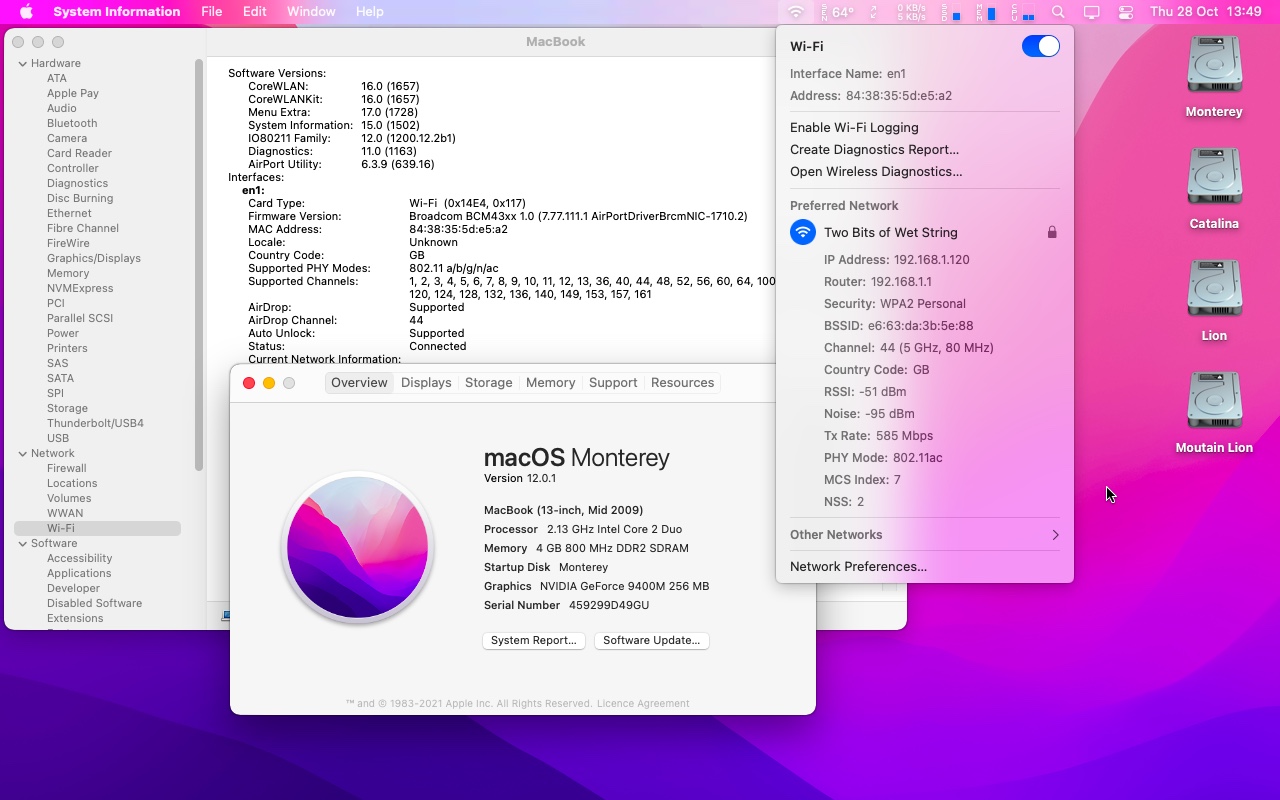Viewport: 1280px width, 800px height.
Task: Switch to the Support tab
Action: pyautogui.click(x=613, y=383)
